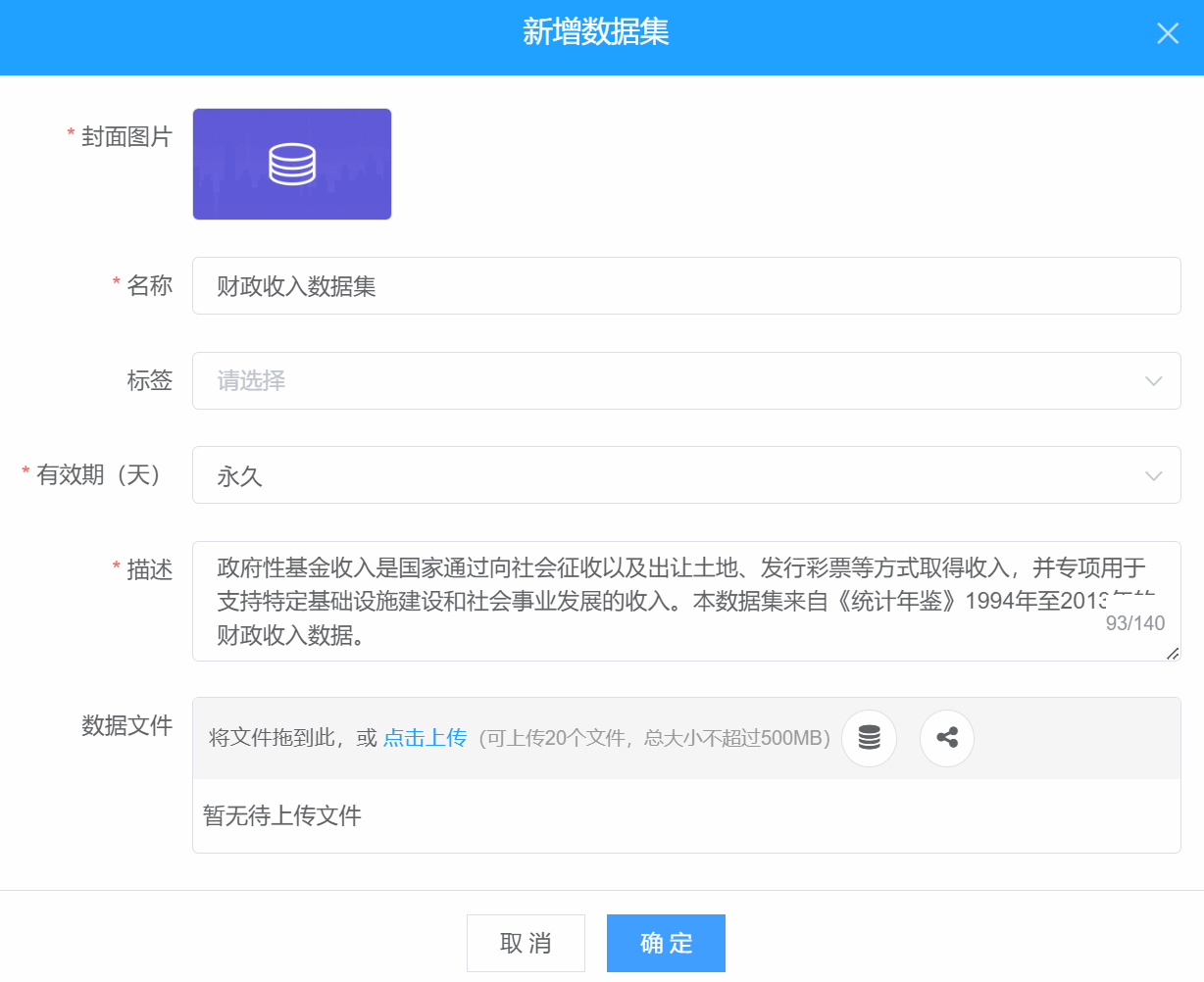Viewport: 1204px width, 982px height.
Task: Click the 确定 button
Action: tap(666, 944)
